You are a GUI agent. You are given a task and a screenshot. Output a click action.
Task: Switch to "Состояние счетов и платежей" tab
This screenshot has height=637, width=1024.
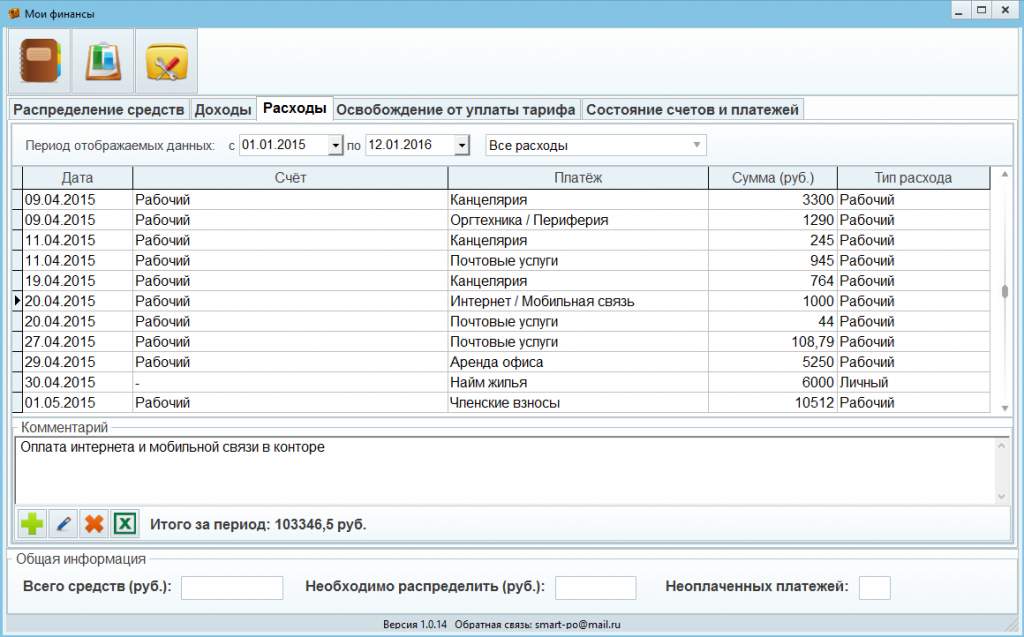click(x=692, y=110)
